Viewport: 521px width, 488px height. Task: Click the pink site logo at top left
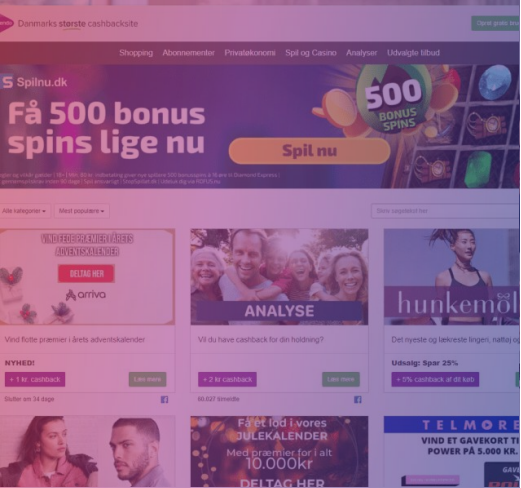(6, 23)
